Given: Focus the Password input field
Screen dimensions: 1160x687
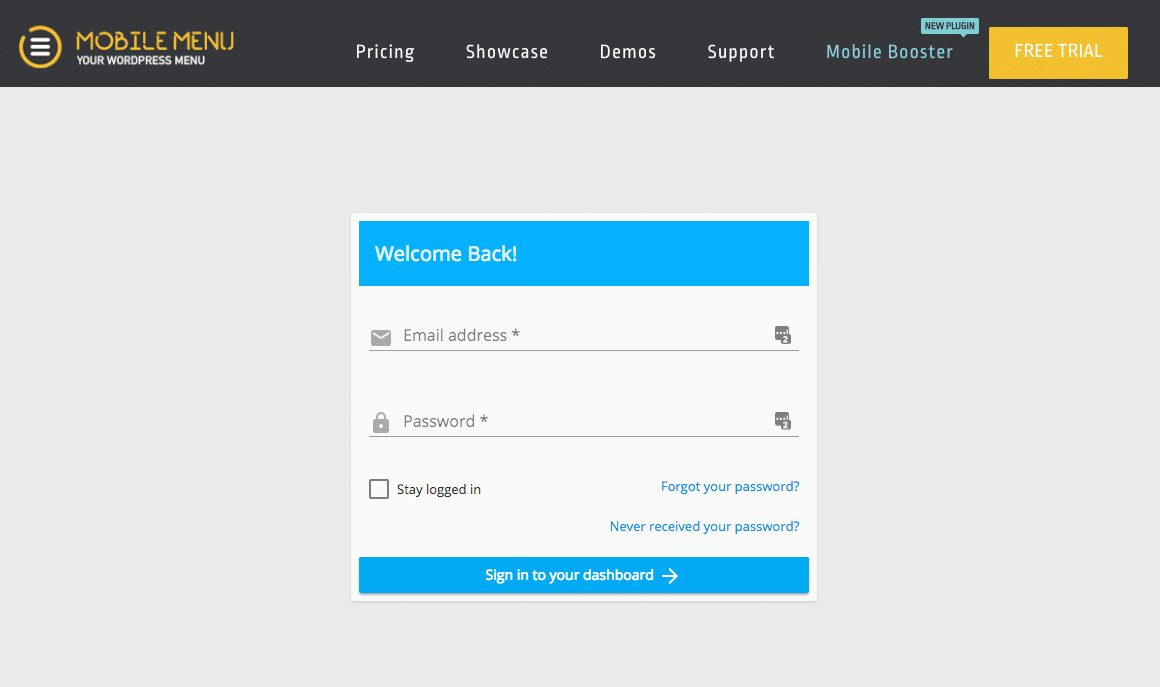Looking at the screenshot, I should tap(584, 421).
